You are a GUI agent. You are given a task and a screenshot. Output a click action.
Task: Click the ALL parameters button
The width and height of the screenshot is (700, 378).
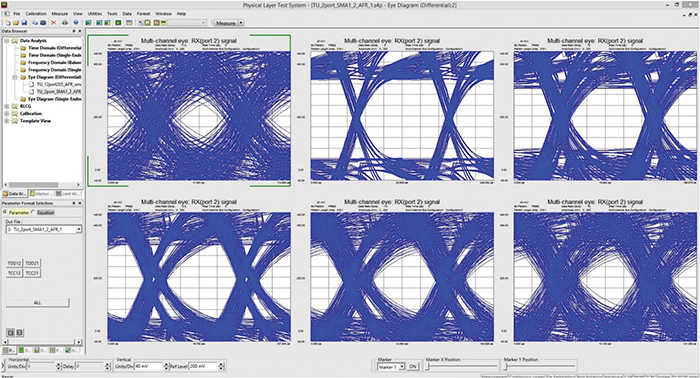pyautogui.click(x=38, y=303)
